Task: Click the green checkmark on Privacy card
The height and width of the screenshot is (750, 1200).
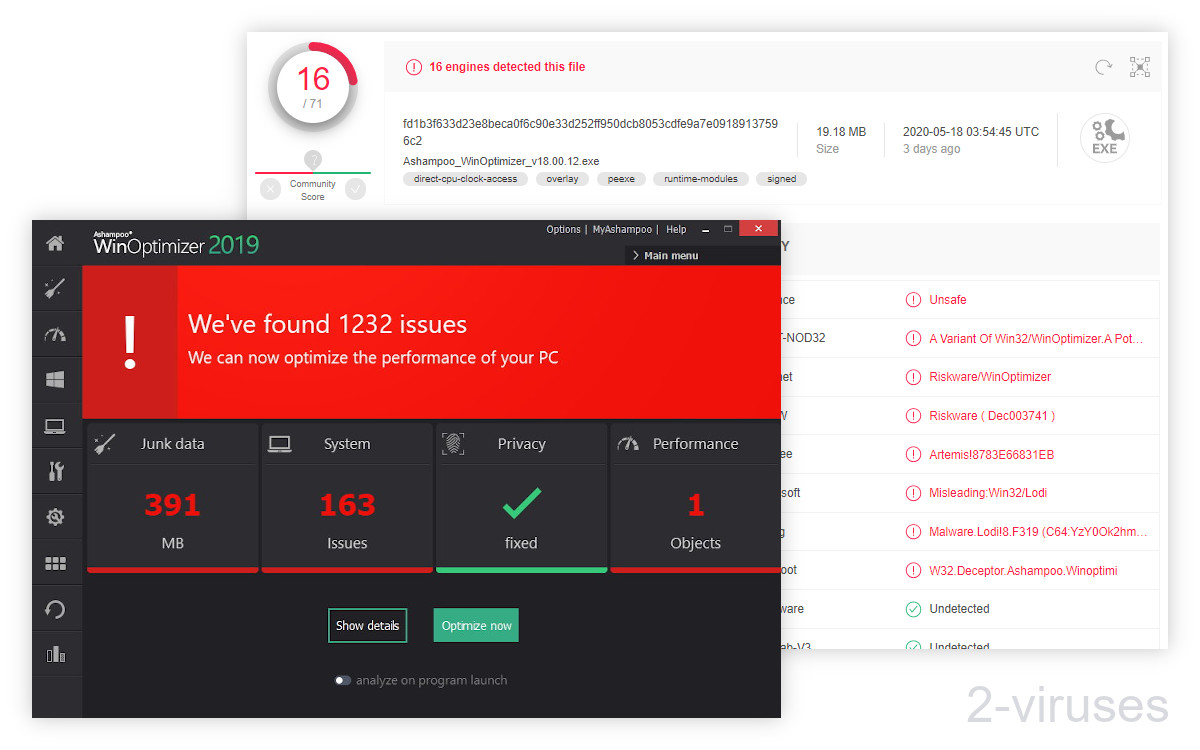Action: [521, 504]
